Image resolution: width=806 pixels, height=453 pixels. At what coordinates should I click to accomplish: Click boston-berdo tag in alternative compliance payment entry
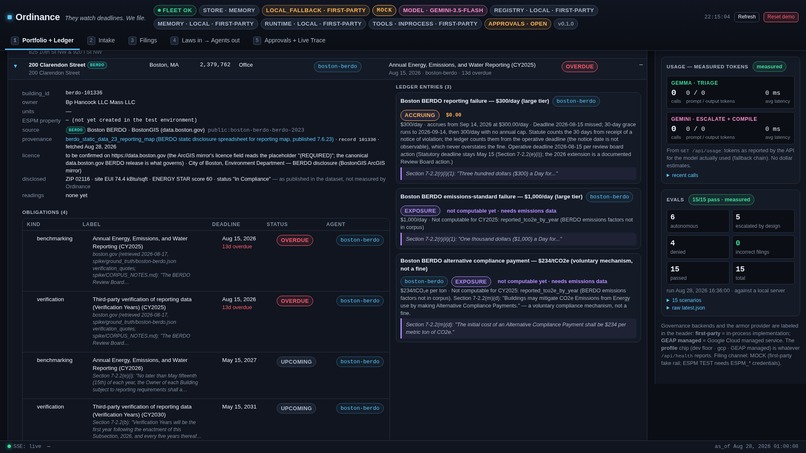pyautogui.click(x=424, y=282)
